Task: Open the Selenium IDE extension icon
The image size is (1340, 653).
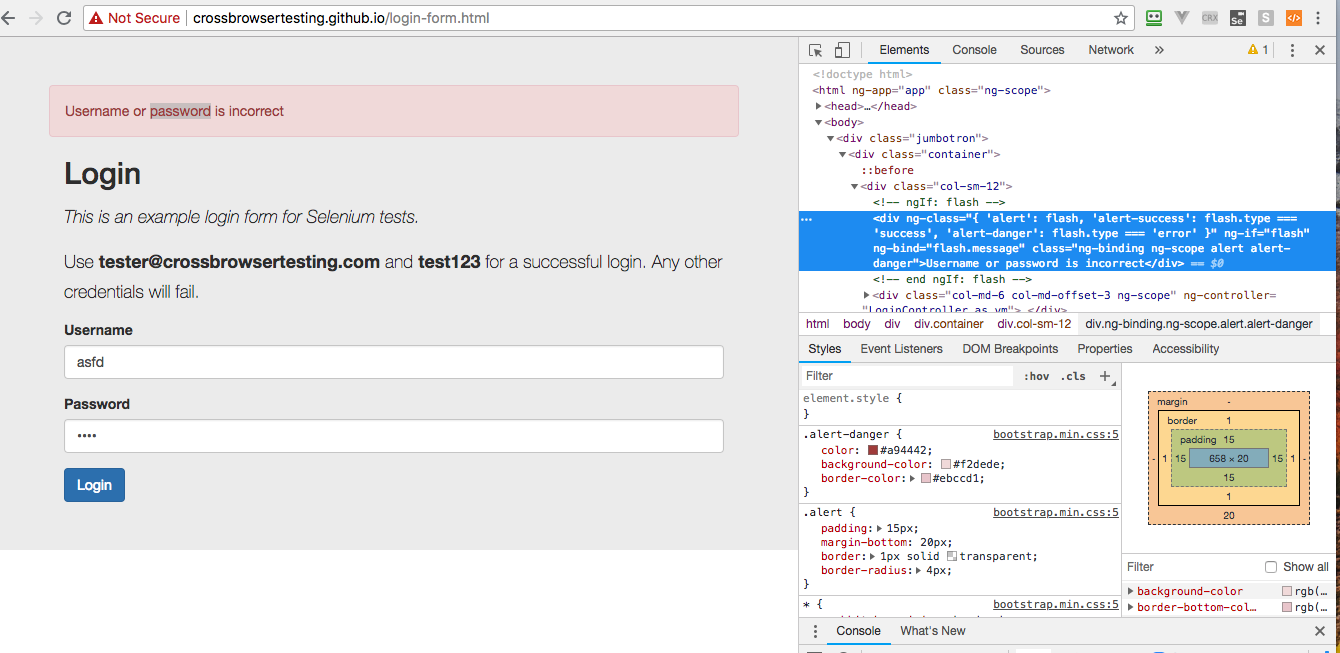Action: (1238, 18)
